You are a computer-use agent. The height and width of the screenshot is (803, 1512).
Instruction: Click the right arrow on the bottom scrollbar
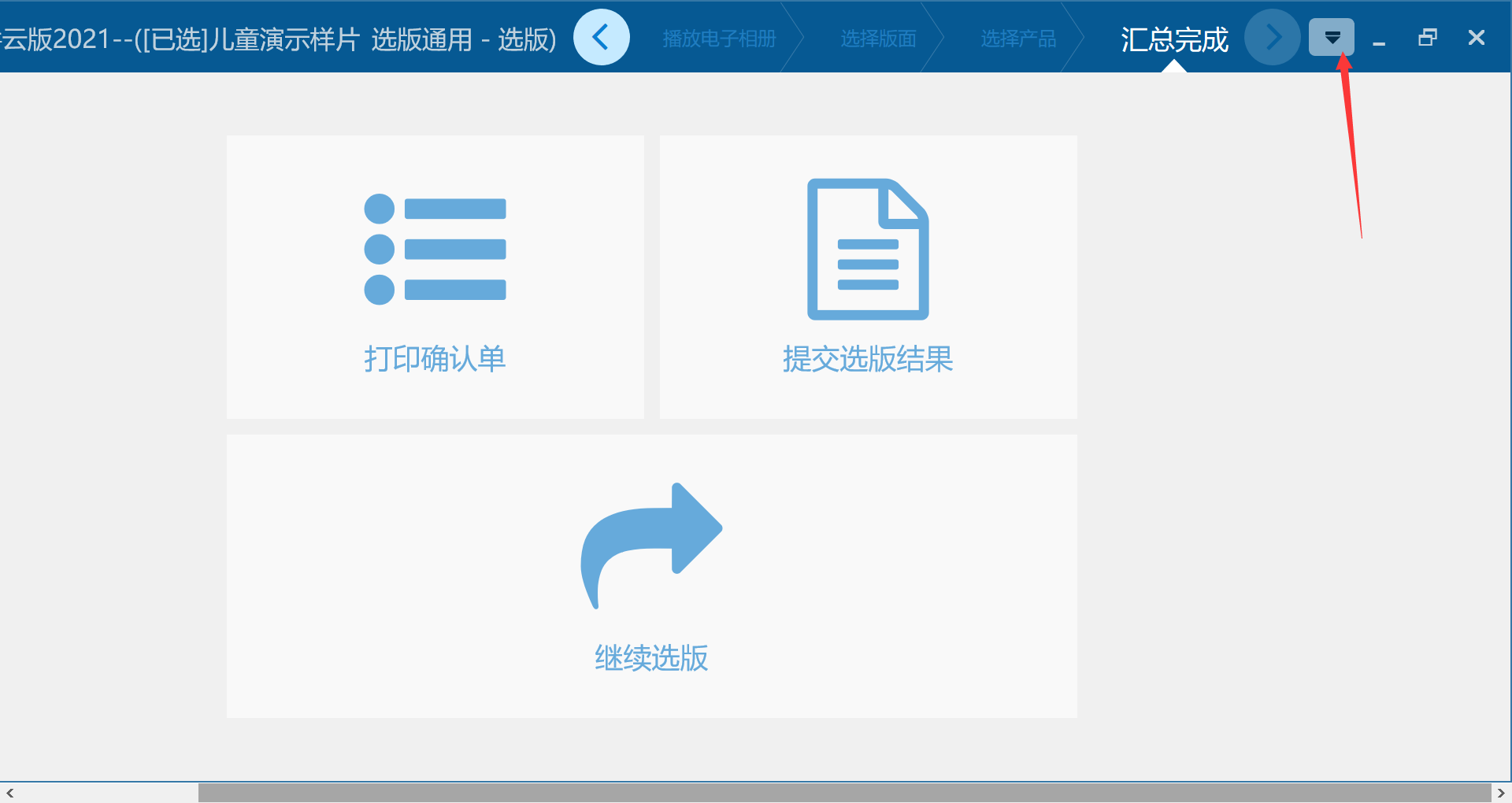pos(1499,794)
